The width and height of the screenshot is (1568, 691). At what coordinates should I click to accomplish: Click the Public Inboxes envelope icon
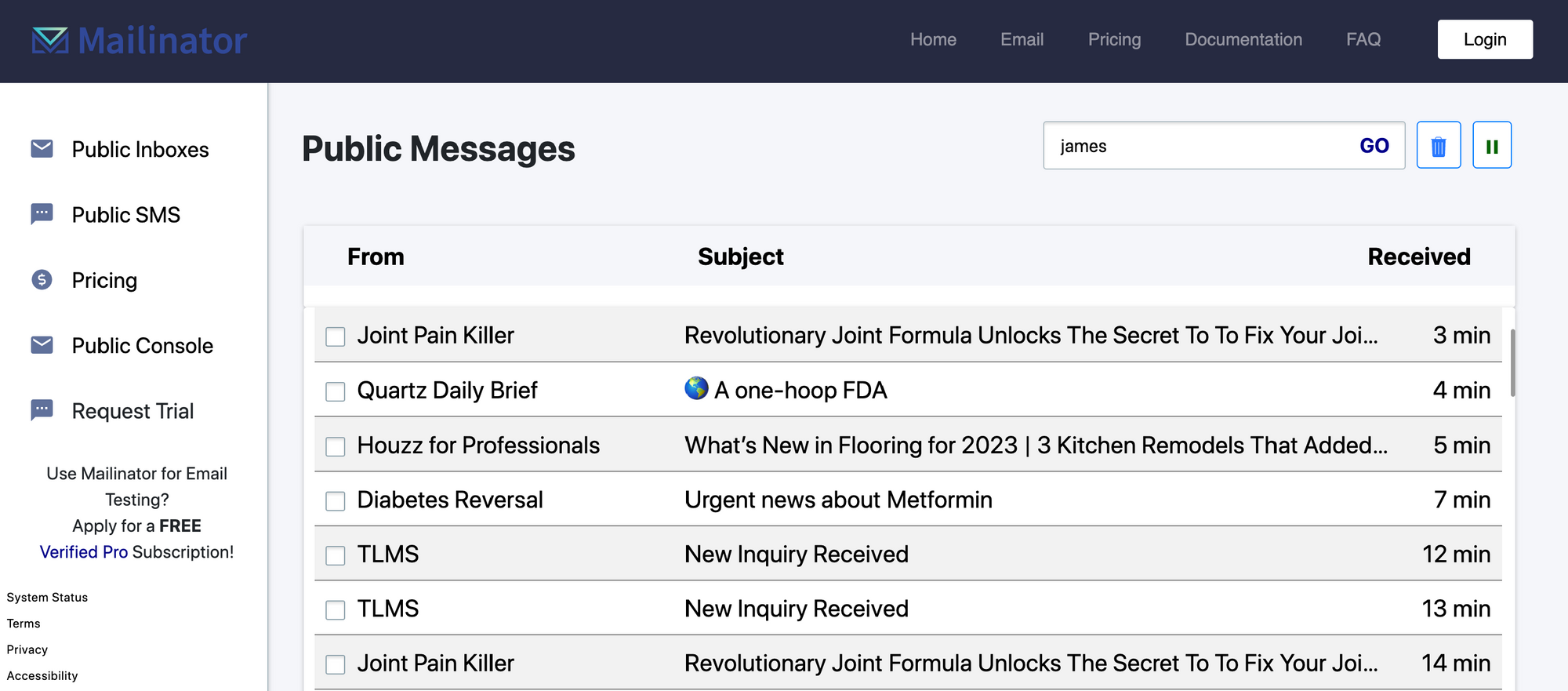42,148
